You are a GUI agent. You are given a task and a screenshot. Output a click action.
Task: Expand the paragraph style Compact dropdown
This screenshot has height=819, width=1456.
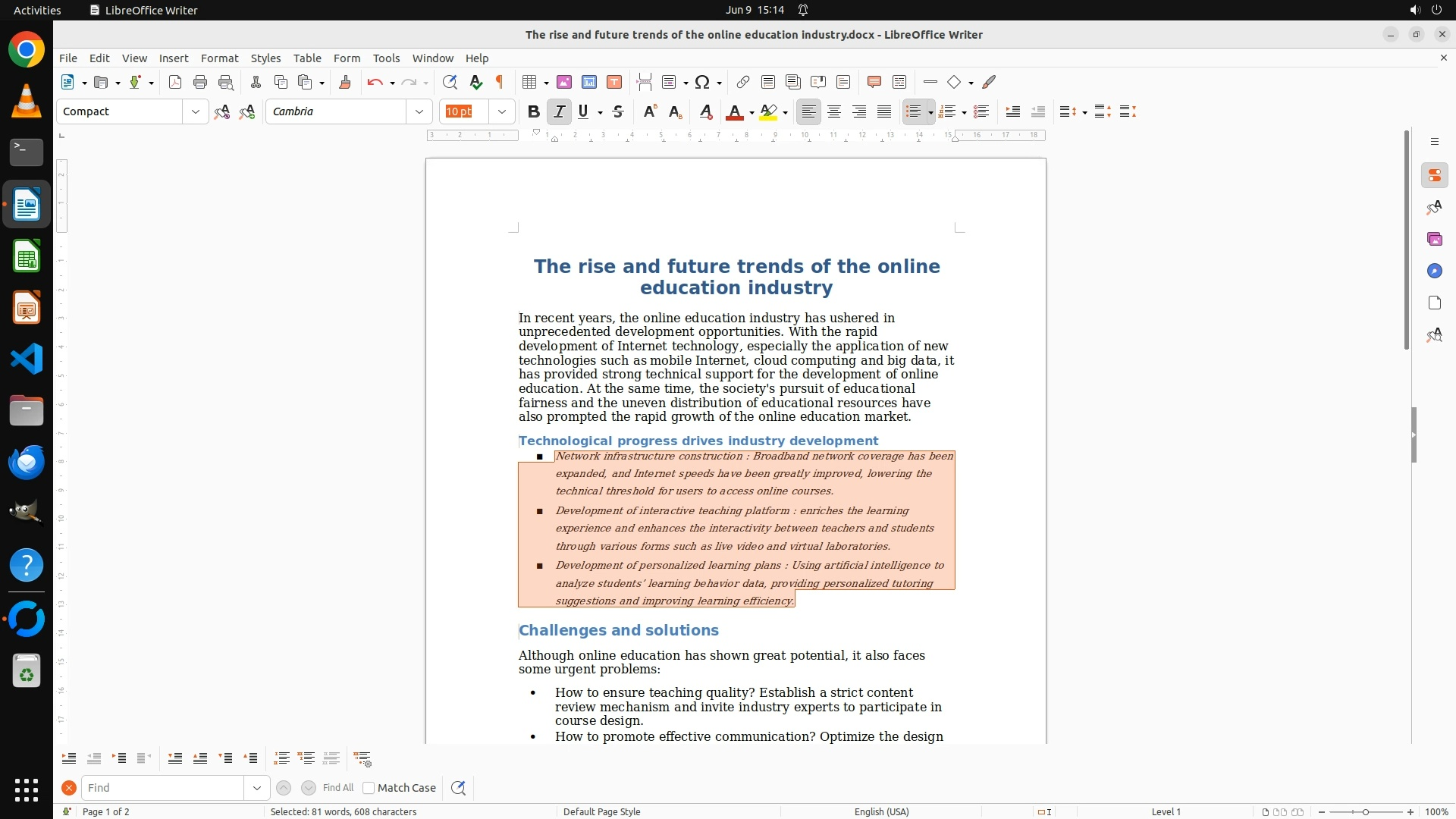click(x=195, y=111)
